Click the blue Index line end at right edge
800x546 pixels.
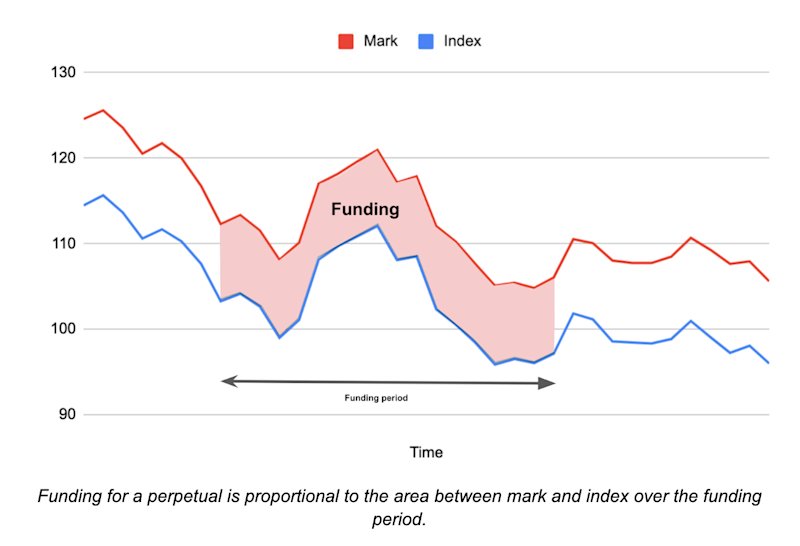(767, 362)
